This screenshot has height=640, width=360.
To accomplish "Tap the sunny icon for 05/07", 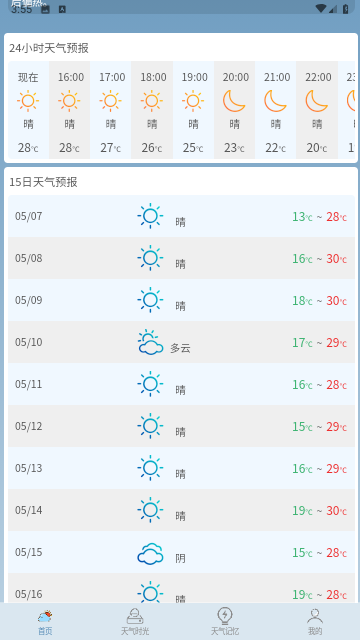I will pos(150,216).
